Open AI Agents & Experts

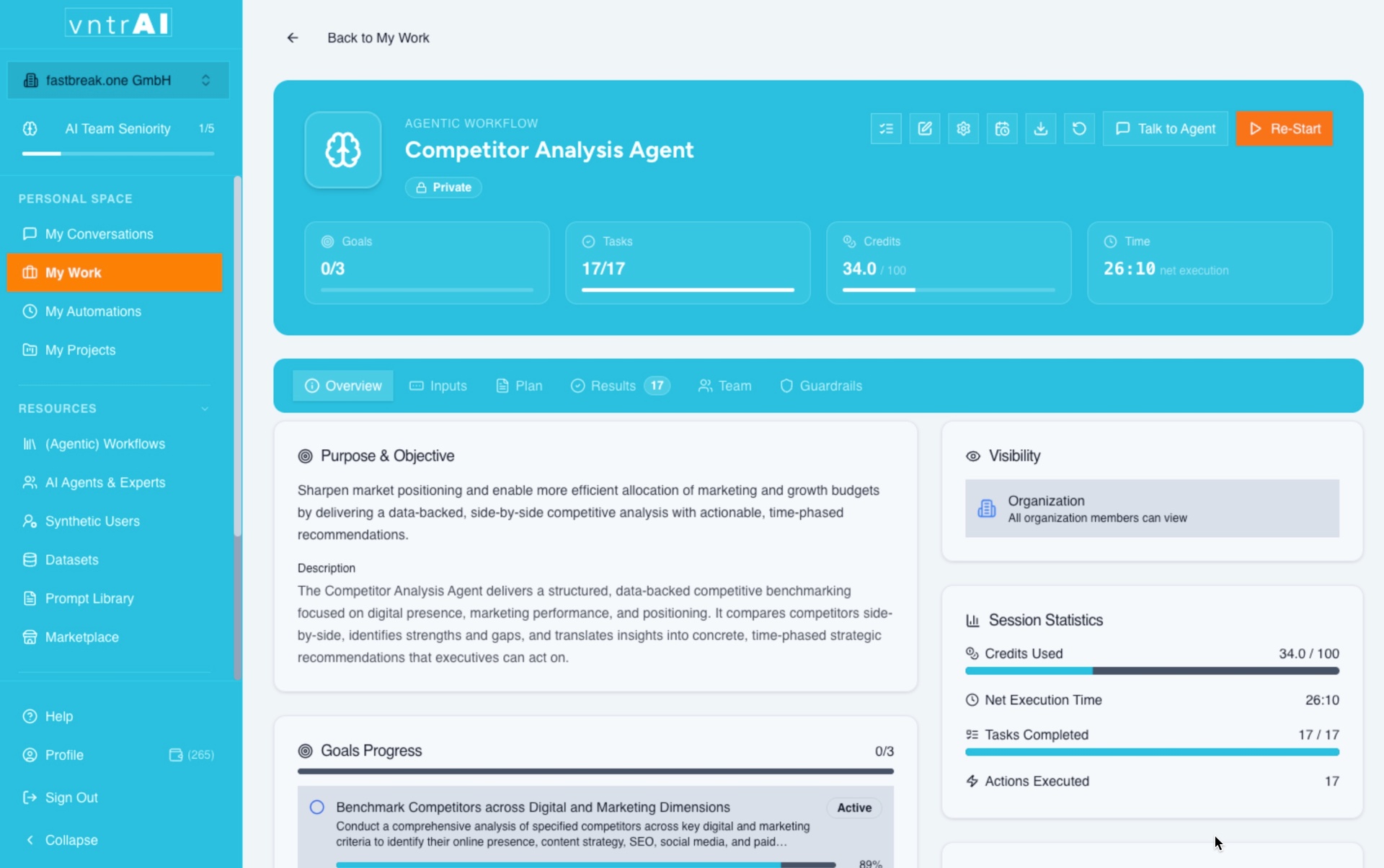[115, 482]
